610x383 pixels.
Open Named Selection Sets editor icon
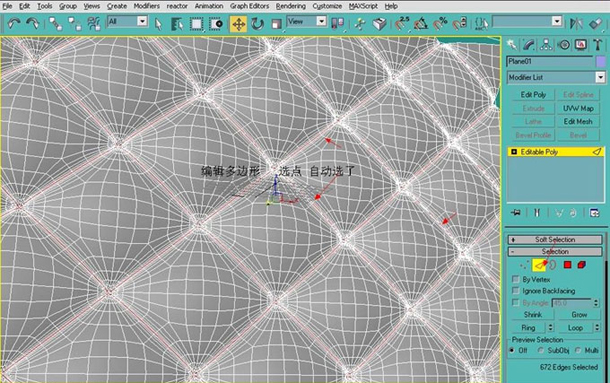pos(481,24)
